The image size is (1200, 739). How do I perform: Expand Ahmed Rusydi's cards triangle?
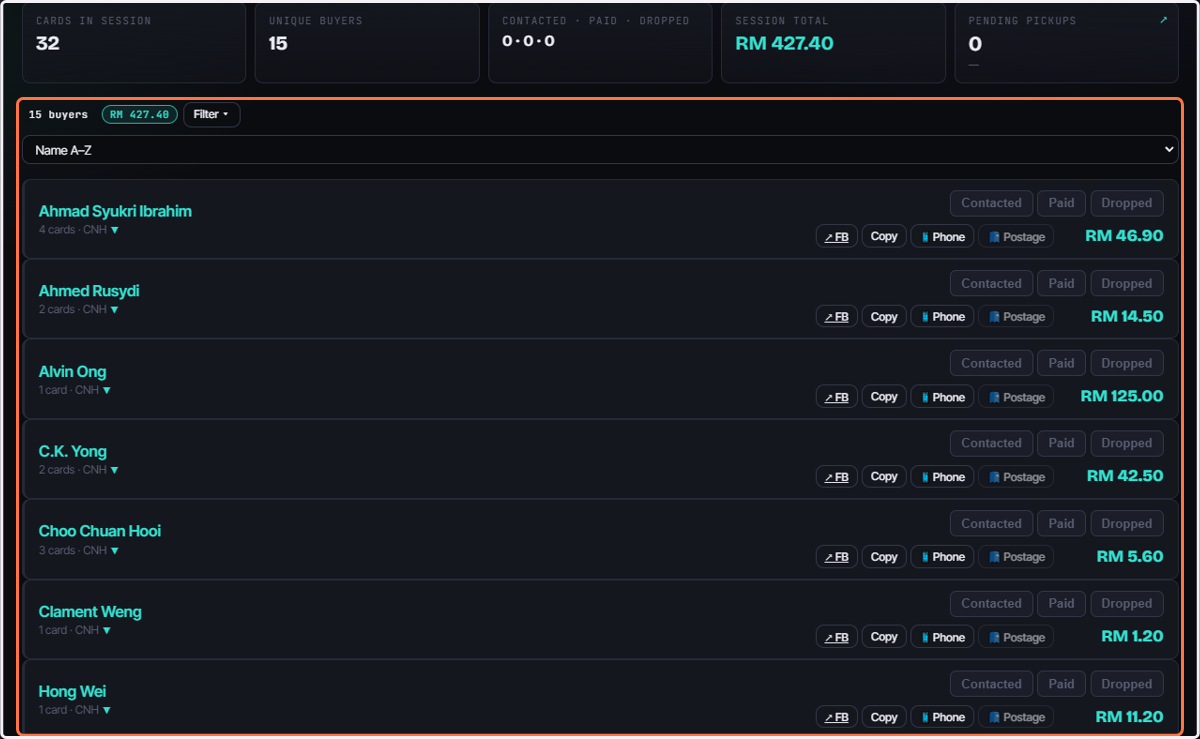pos(114,310)
